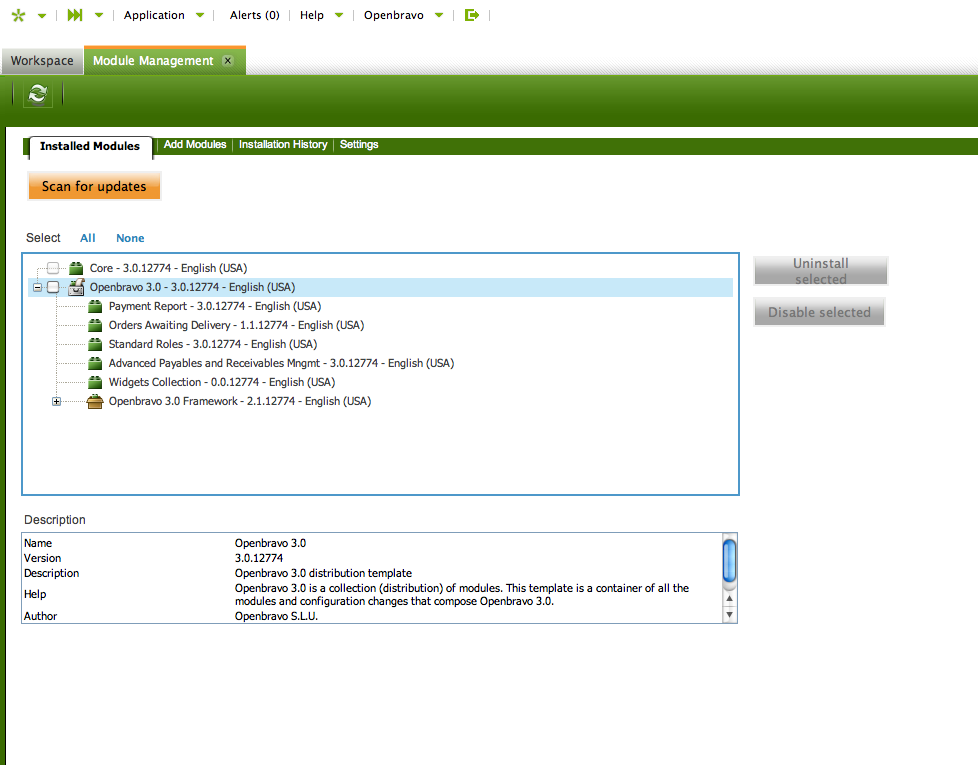Screen dimensions: 978x765
Task: Click the Payment Report module icon
Action: (x=95, y=306)
